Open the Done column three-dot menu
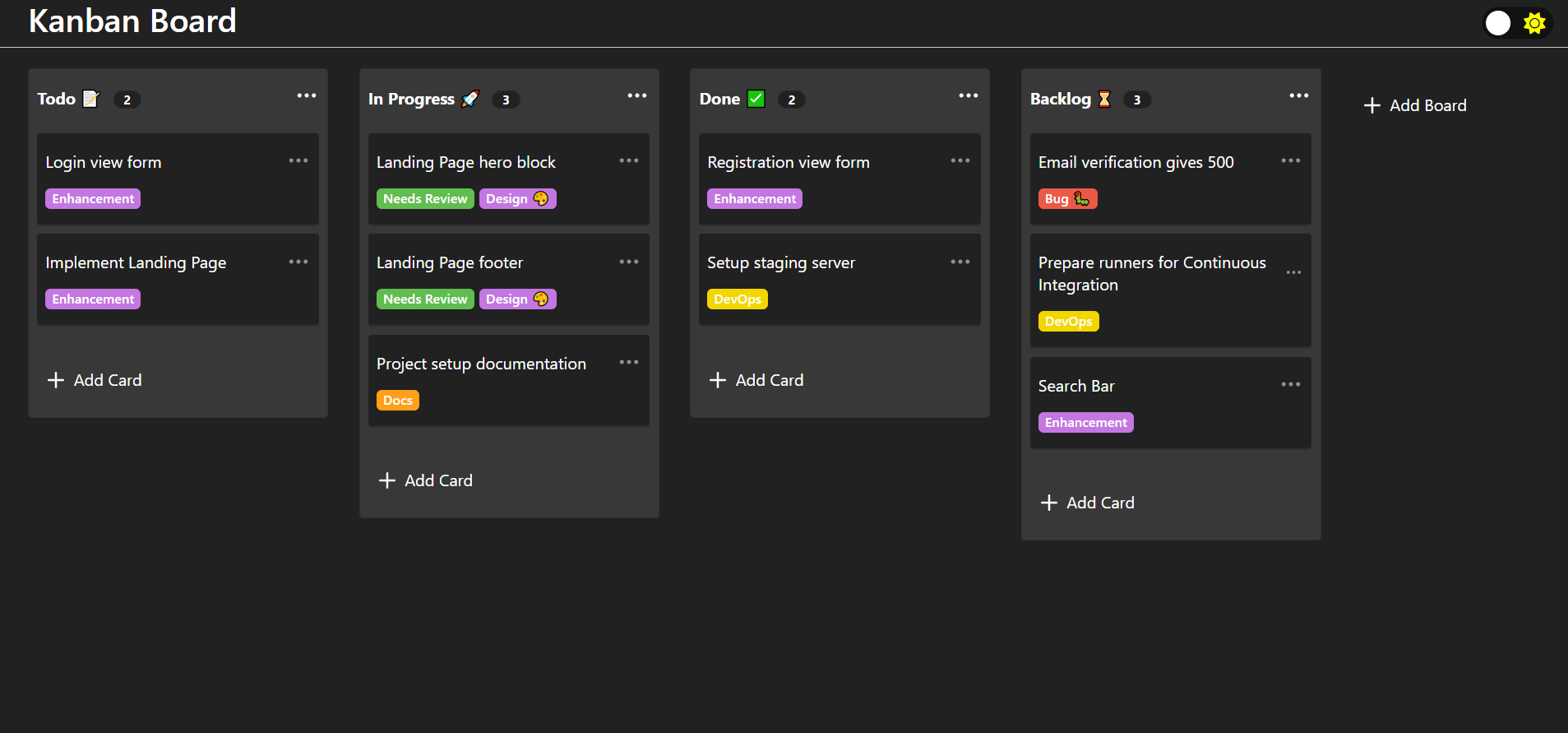Viewport: 1568px width, 733px height. pos(968,96)
